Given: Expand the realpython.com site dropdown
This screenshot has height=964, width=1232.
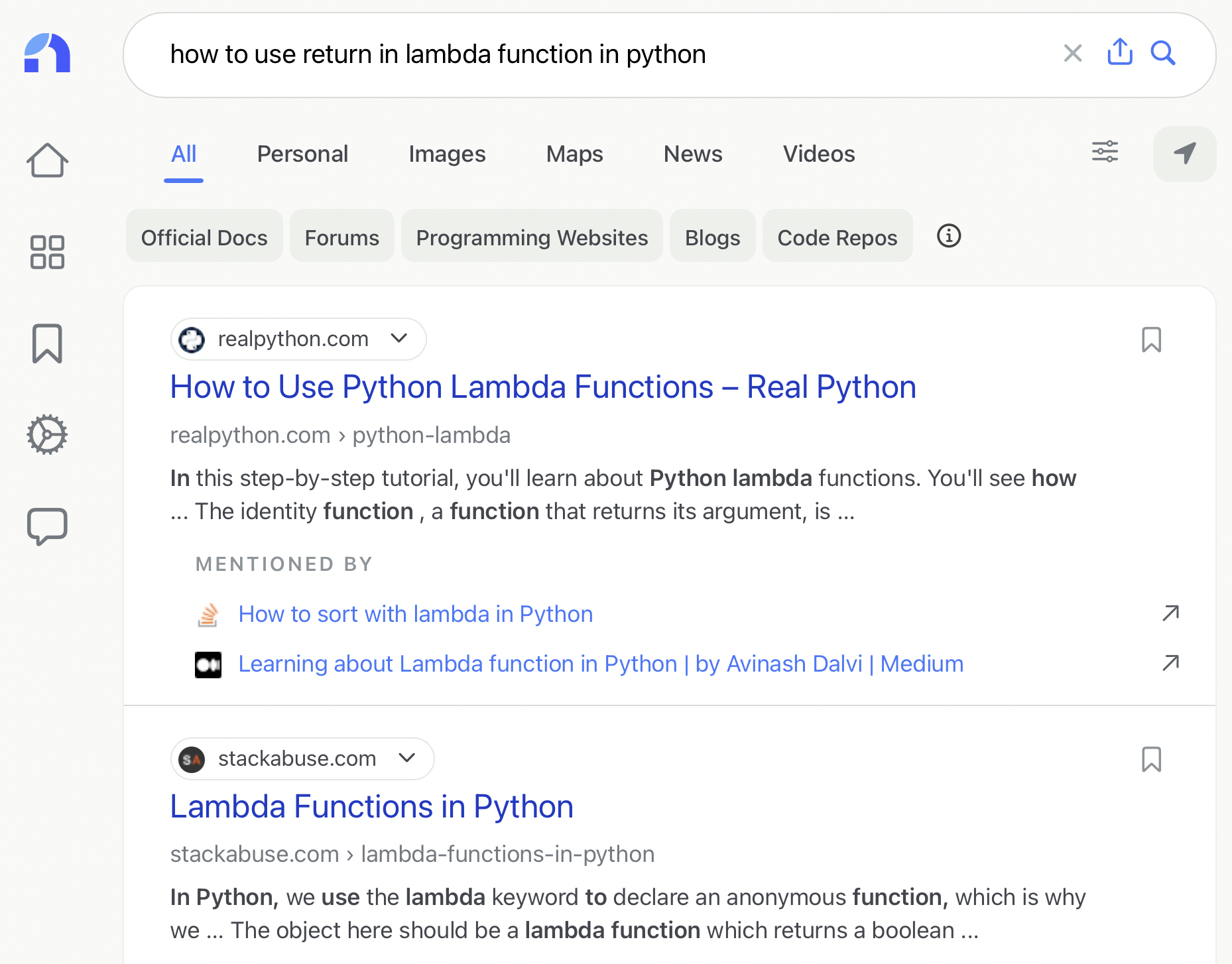Looking at the screenshot, I should coord(399,338).
